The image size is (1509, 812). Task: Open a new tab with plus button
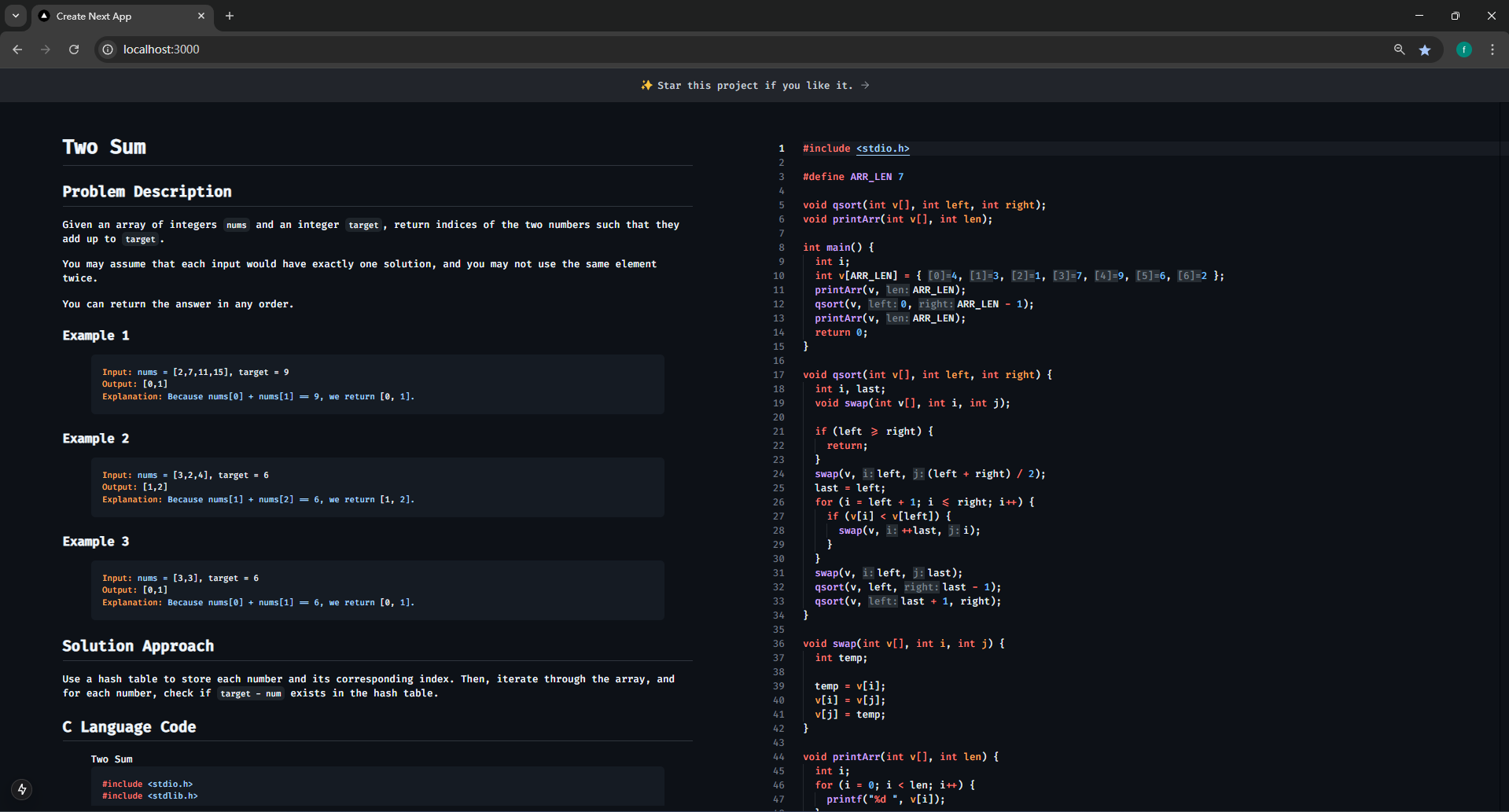[x=230, y=16]
